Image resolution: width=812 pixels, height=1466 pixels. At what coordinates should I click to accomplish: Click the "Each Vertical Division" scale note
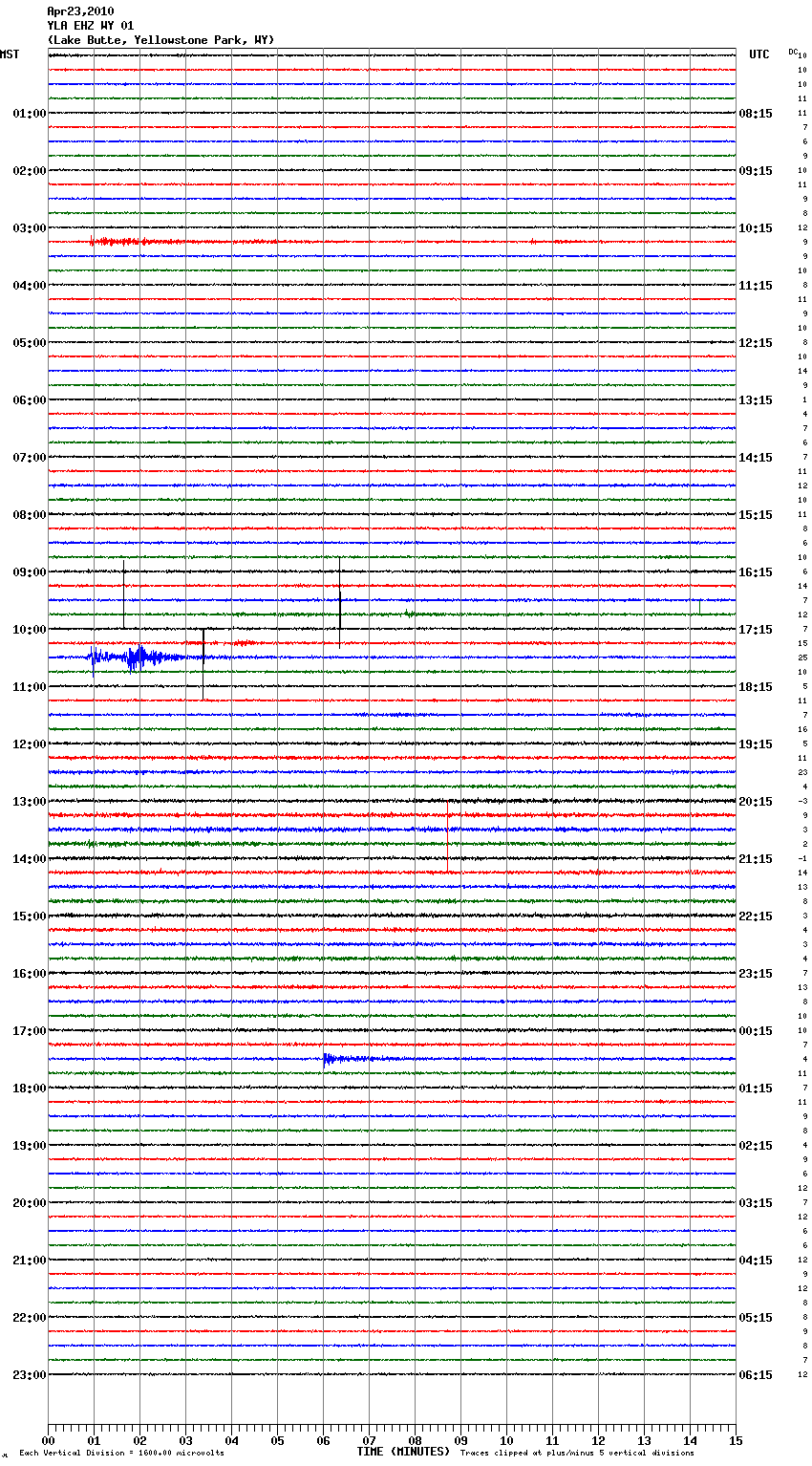pyautogui.click(x=122, y=1453)
